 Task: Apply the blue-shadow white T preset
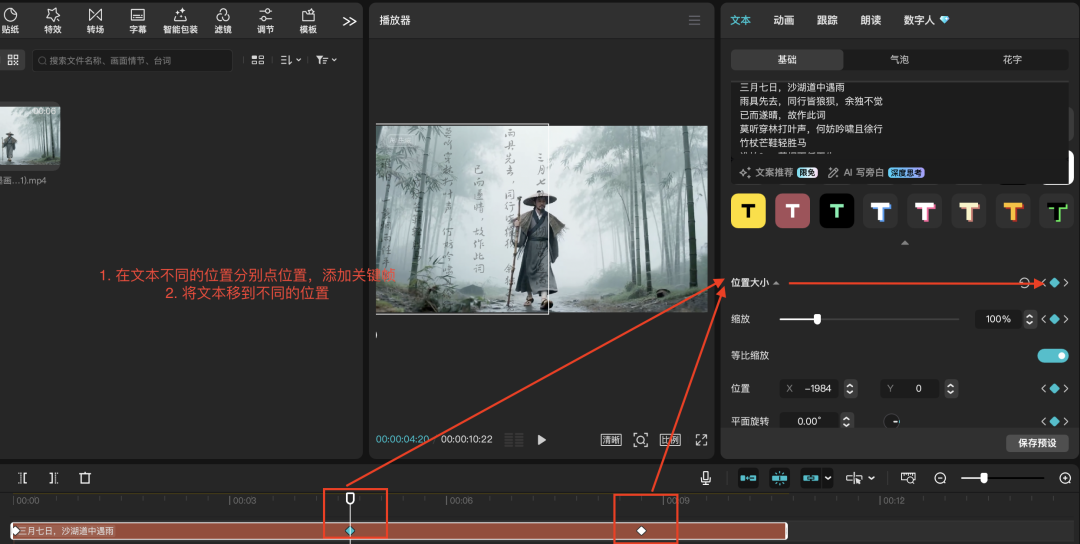click(x=880, y=211)
